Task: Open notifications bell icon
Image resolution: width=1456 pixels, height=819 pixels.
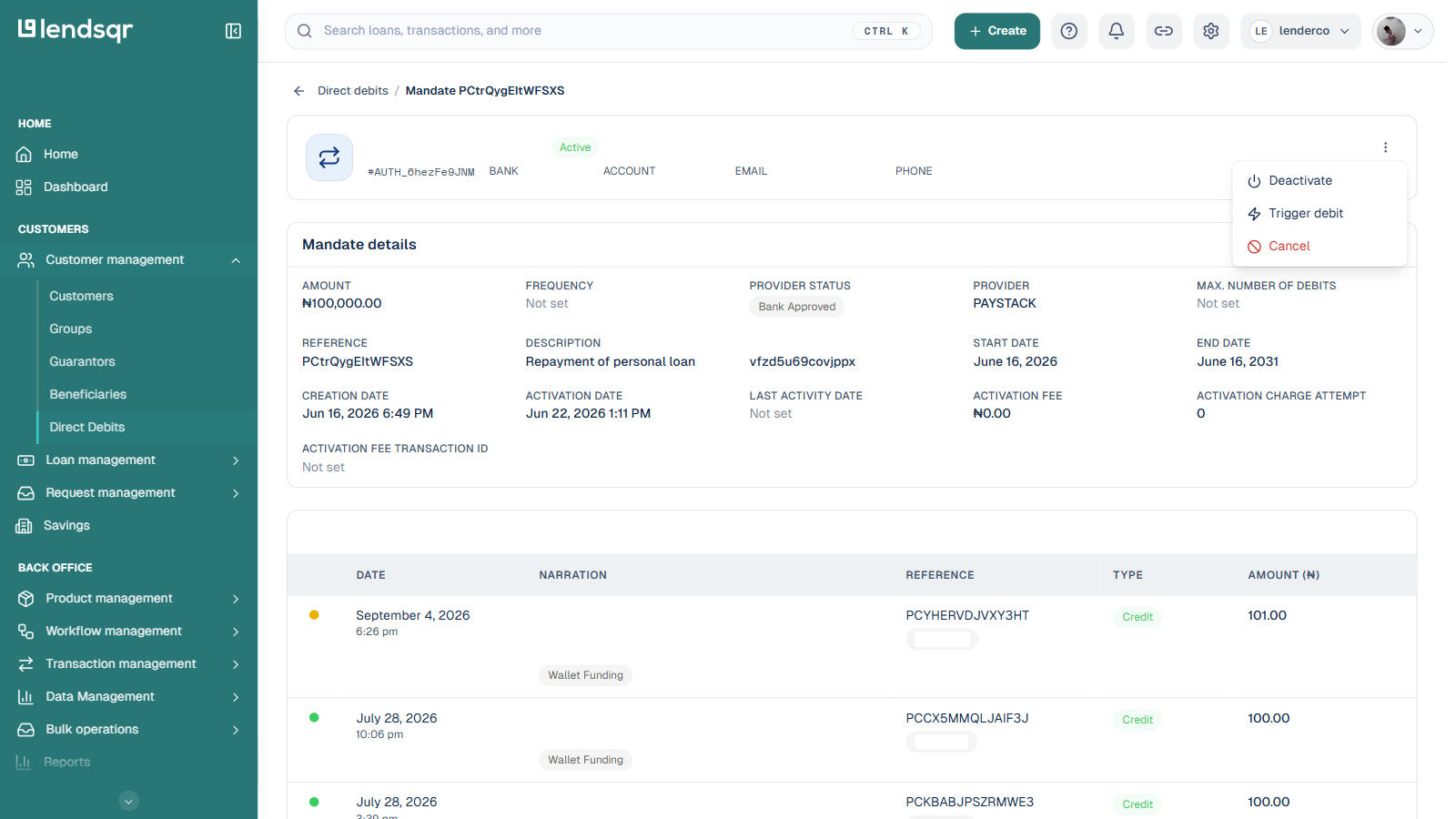Action: click(1117, 31)
